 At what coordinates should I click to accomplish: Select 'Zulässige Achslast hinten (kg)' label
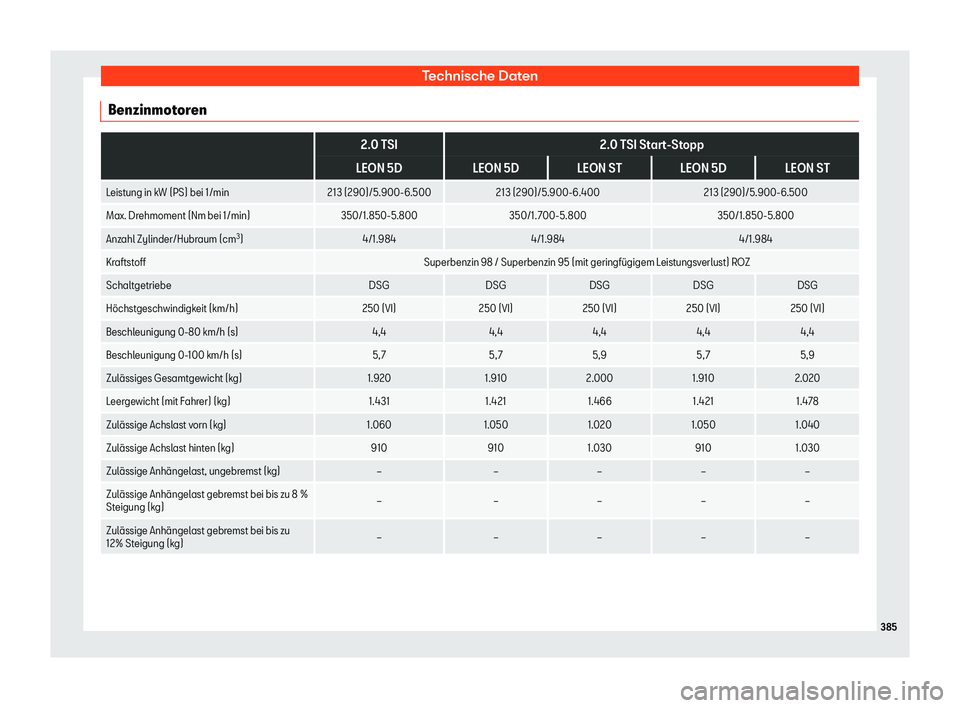170,448
